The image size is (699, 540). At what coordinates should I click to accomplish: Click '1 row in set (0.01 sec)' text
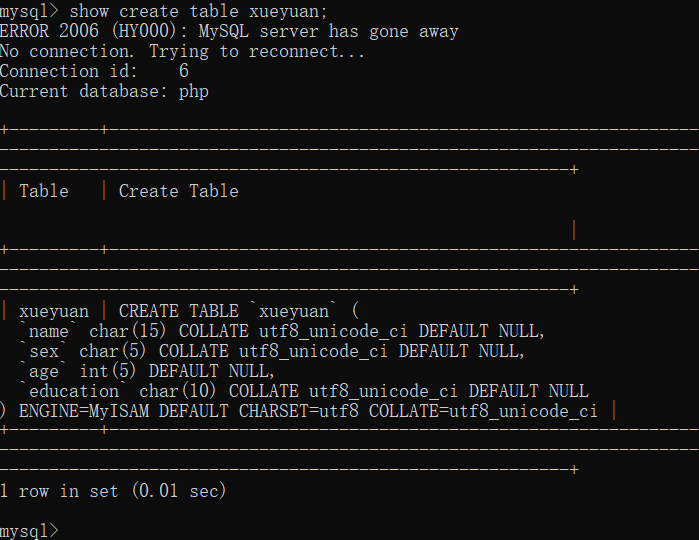tap(113, 491)
